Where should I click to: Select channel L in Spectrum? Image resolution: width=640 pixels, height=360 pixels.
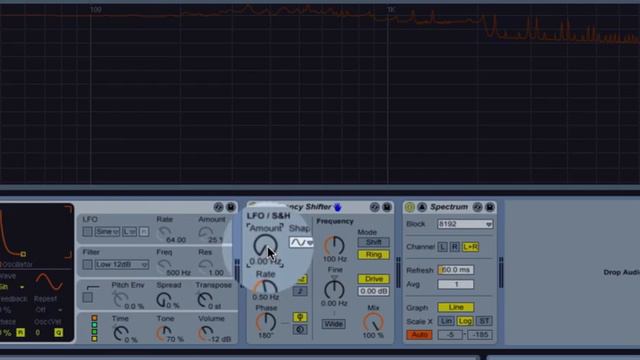[x=442, y=247]
